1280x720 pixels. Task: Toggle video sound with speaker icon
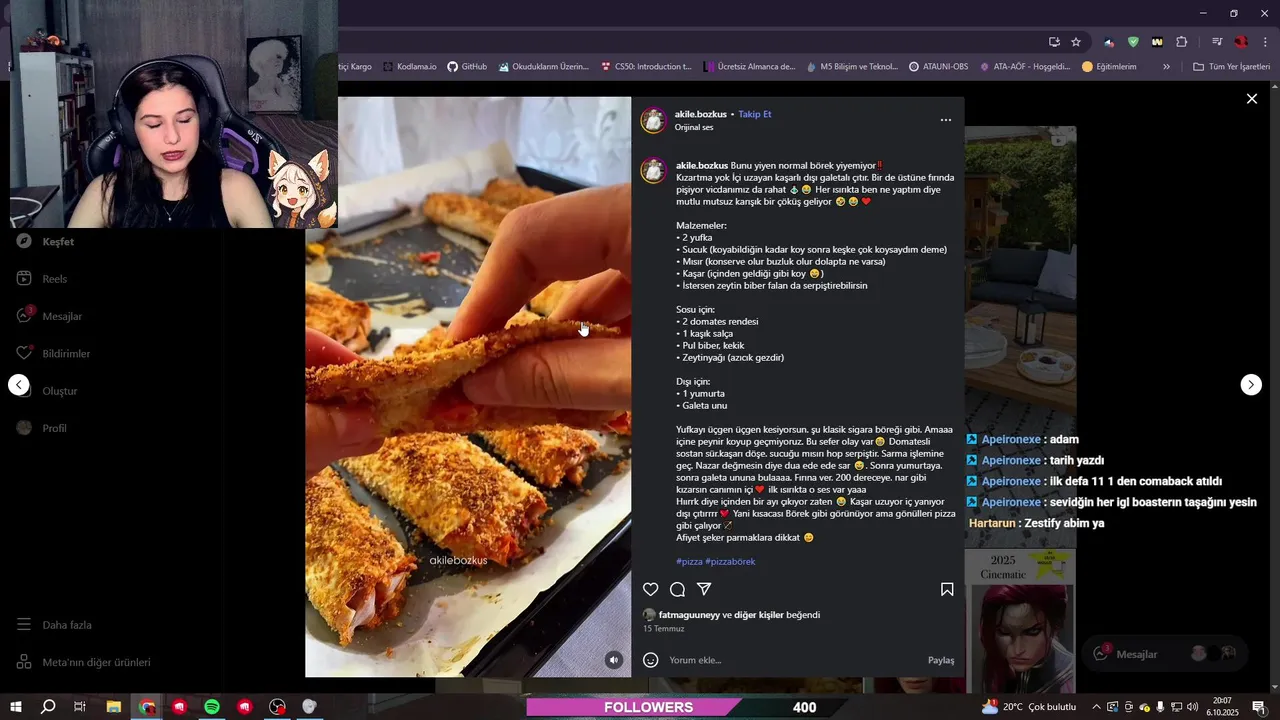coord(614,660)
